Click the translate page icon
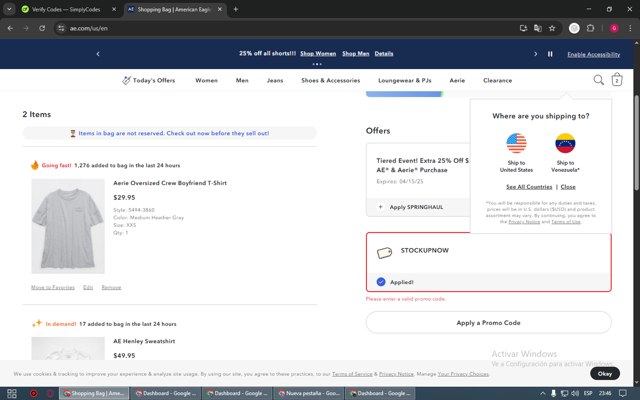The height and width of the screenshot is (400, 640). [538, 28]
